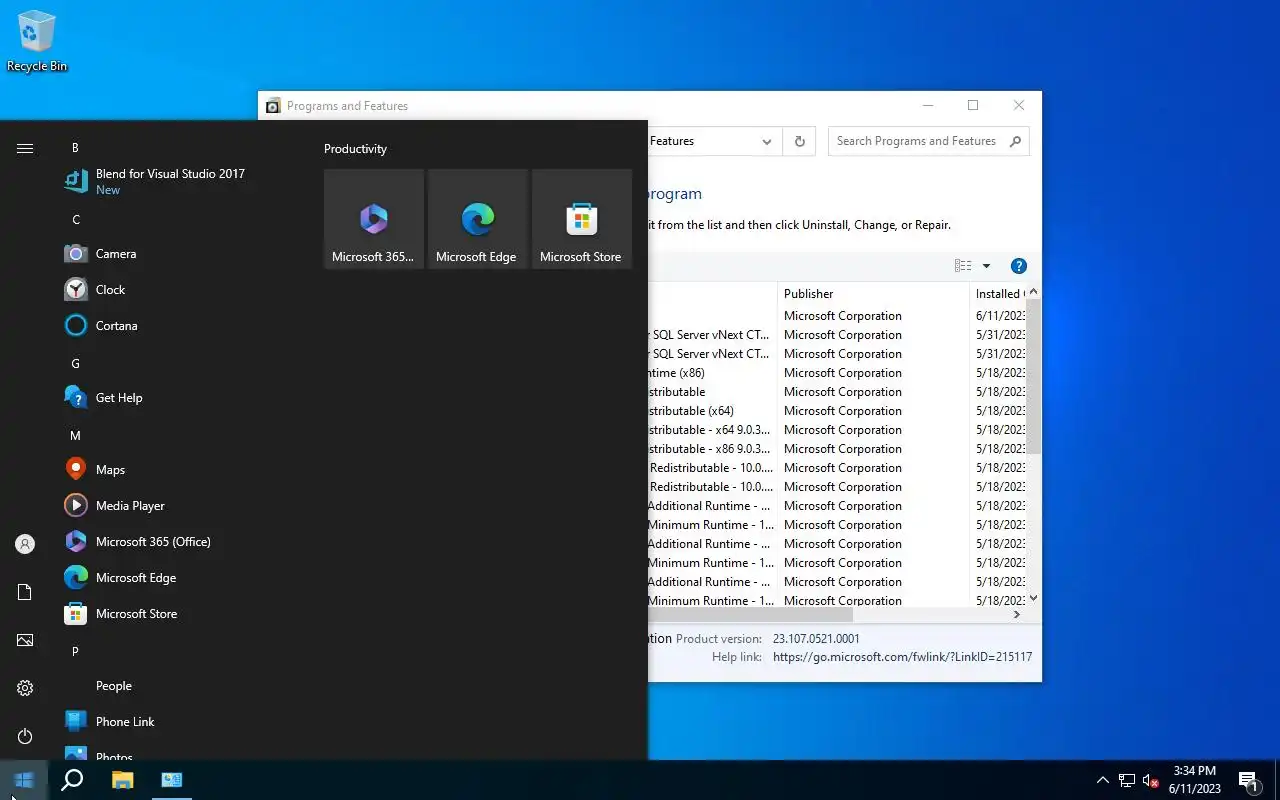Show hidden tray icons chevron
Image resolution: width=1280 pixels, height=800 pixels.
click(x=1102, y=780)
